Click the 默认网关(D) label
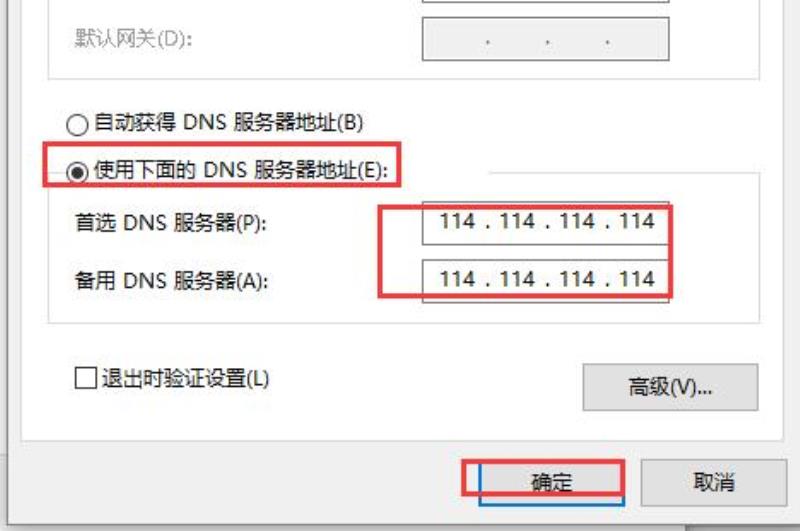The image size is (800, 531). click(x=134, y=38)
